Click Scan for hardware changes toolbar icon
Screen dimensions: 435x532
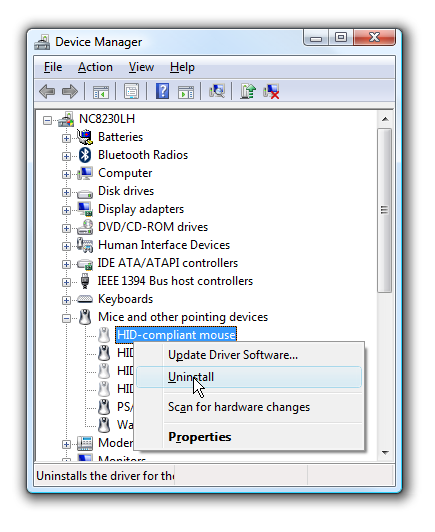[217, 91]
